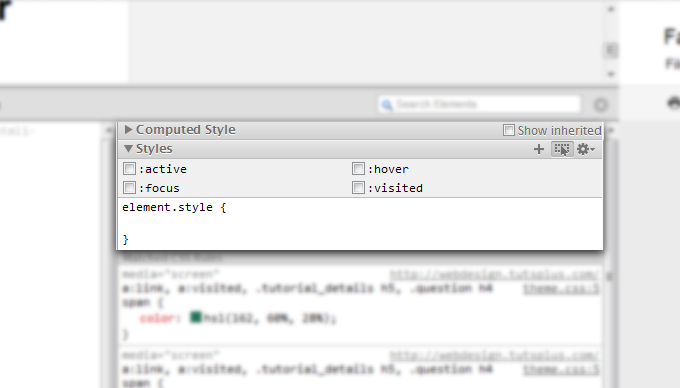
Task: Click the page scrollbar up arrow
Action: click(611, 9)
